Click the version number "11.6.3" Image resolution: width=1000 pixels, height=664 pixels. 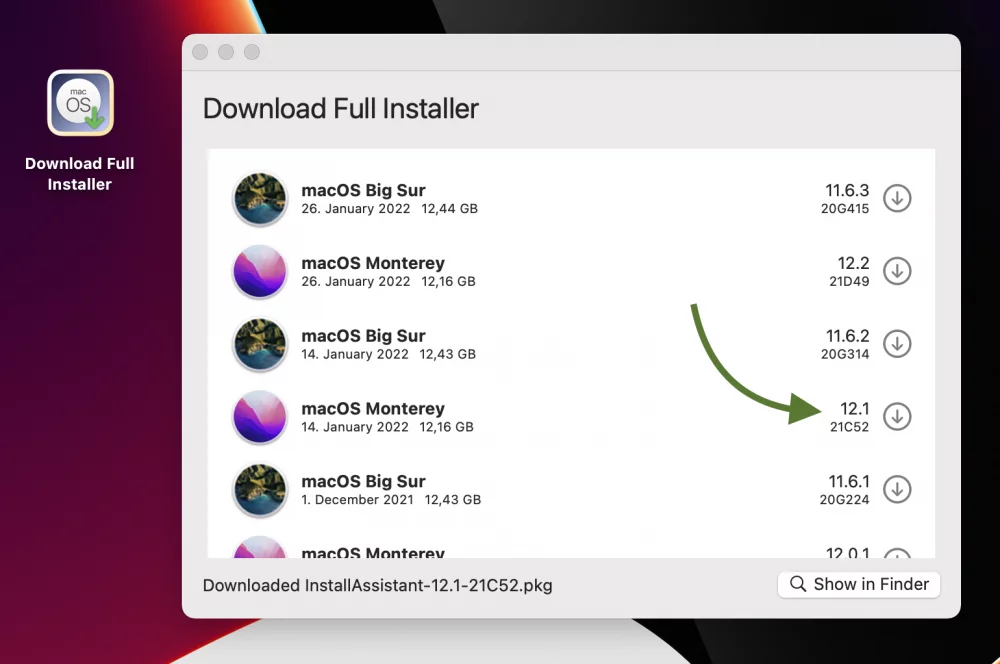pos(847,190)
